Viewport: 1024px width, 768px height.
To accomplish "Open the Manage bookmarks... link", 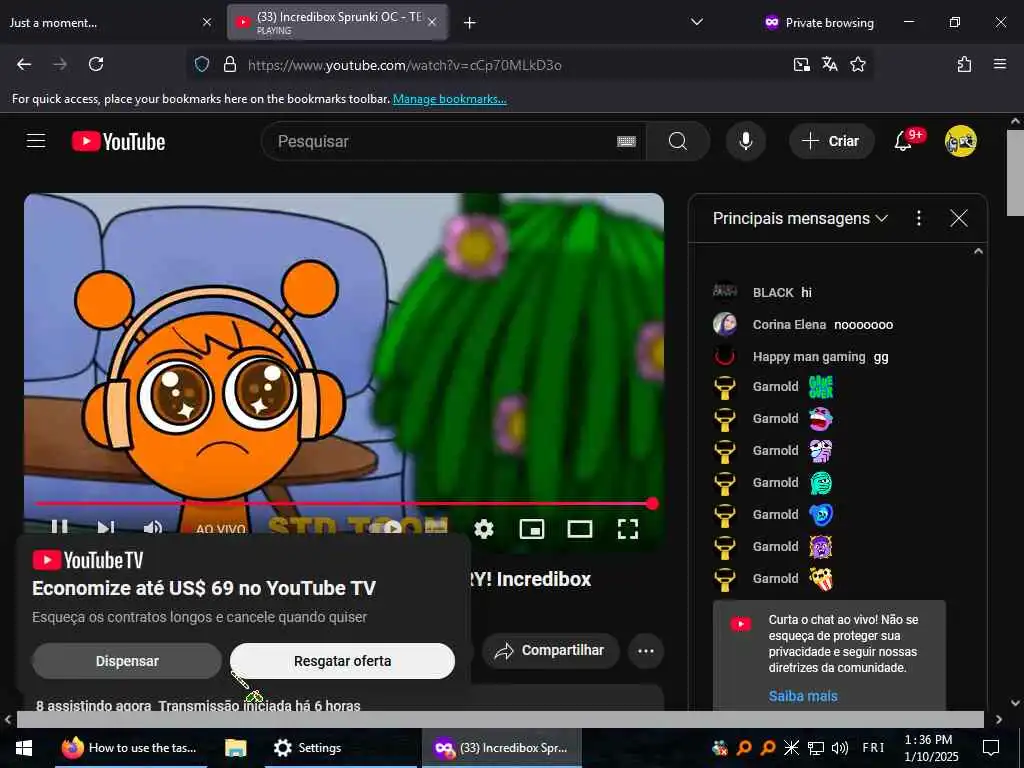I will (x=449, y=99).
